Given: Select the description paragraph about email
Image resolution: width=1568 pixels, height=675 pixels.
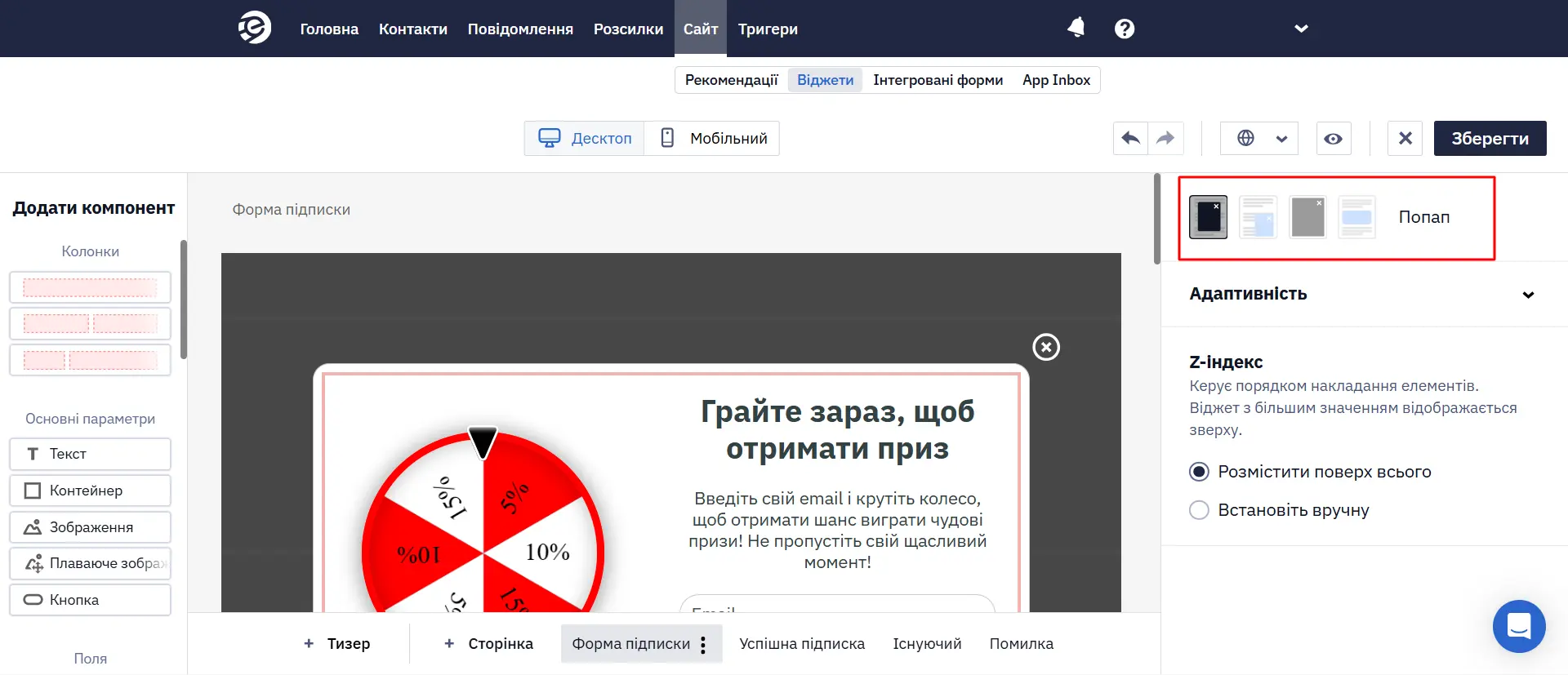Looking at the screenshot, I should tap(837, 531).
